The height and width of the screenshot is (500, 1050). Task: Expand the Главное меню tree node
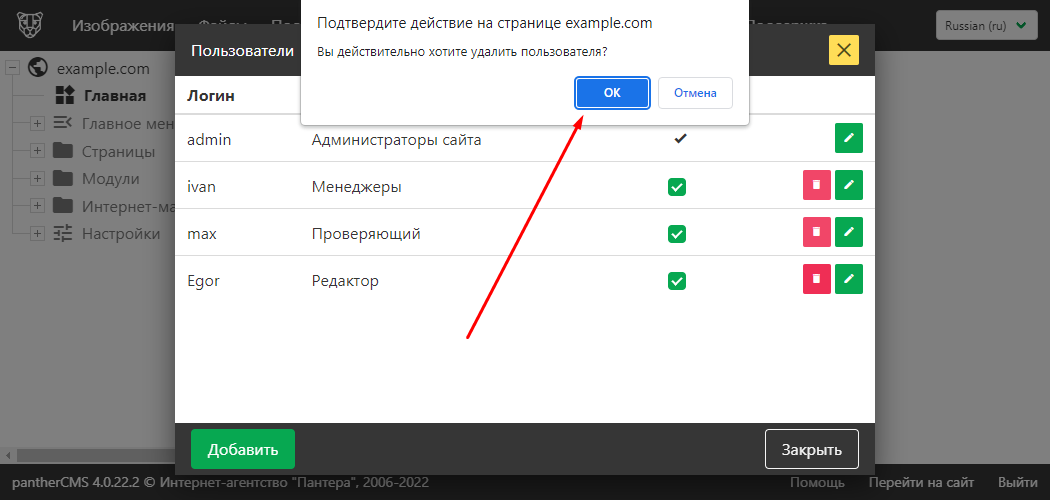[x=38, y=124]
